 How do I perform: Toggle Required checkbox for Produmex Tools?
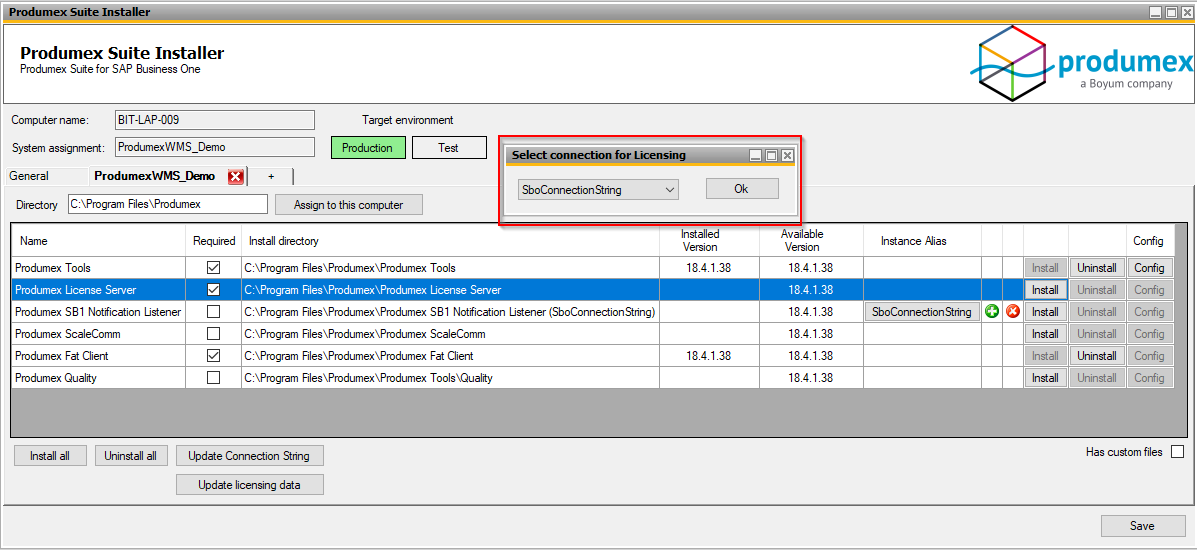(214, 267)
